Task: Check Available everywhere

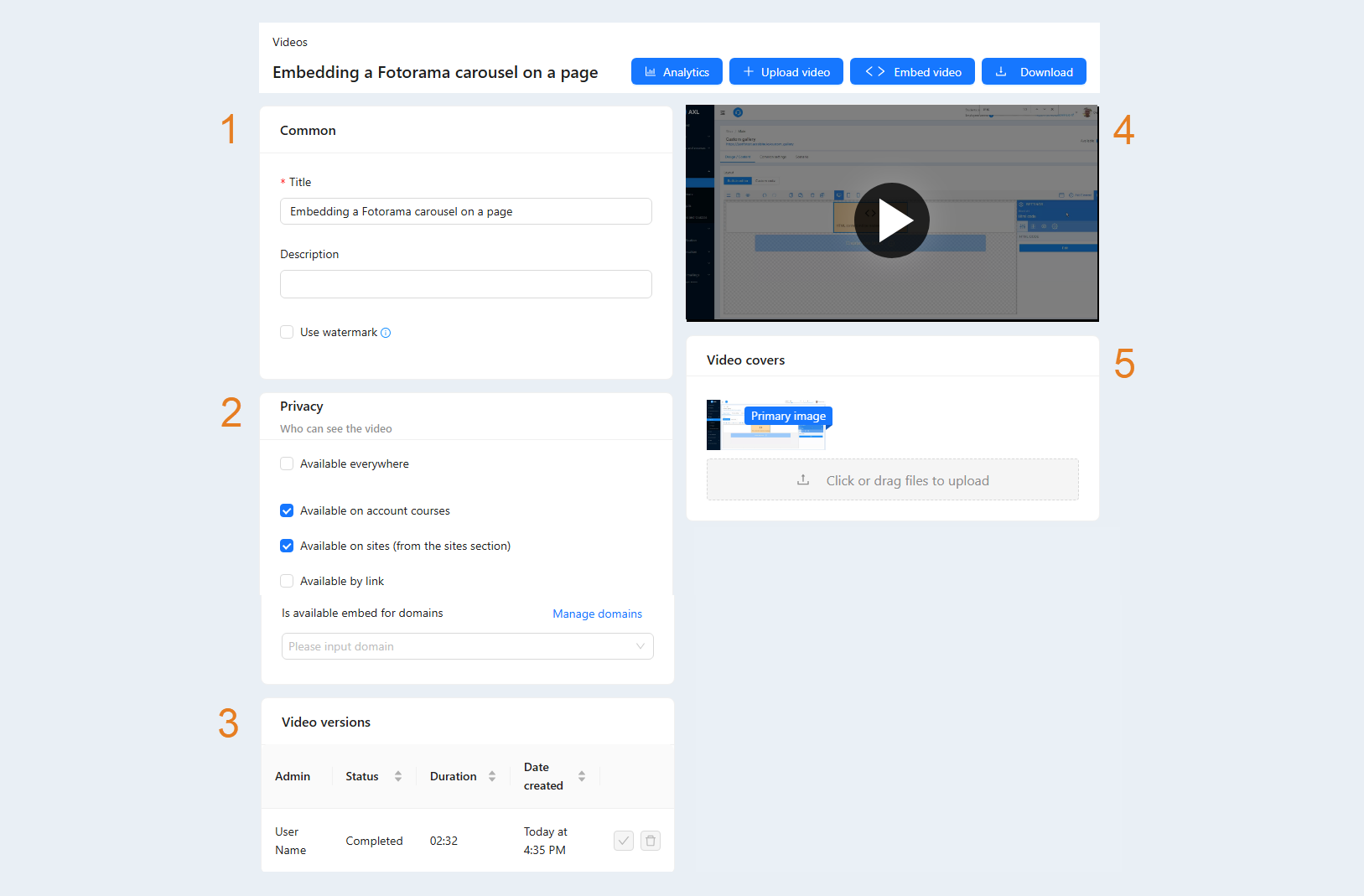Action: 287,464
